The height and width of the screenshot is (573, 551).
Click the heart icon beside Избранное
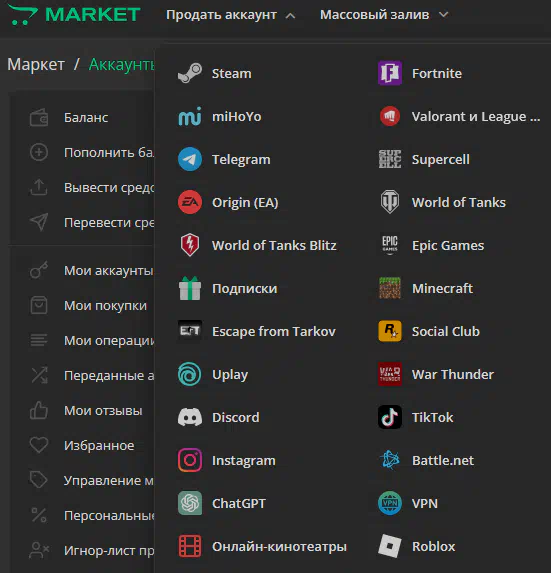[x=39, y=445]
